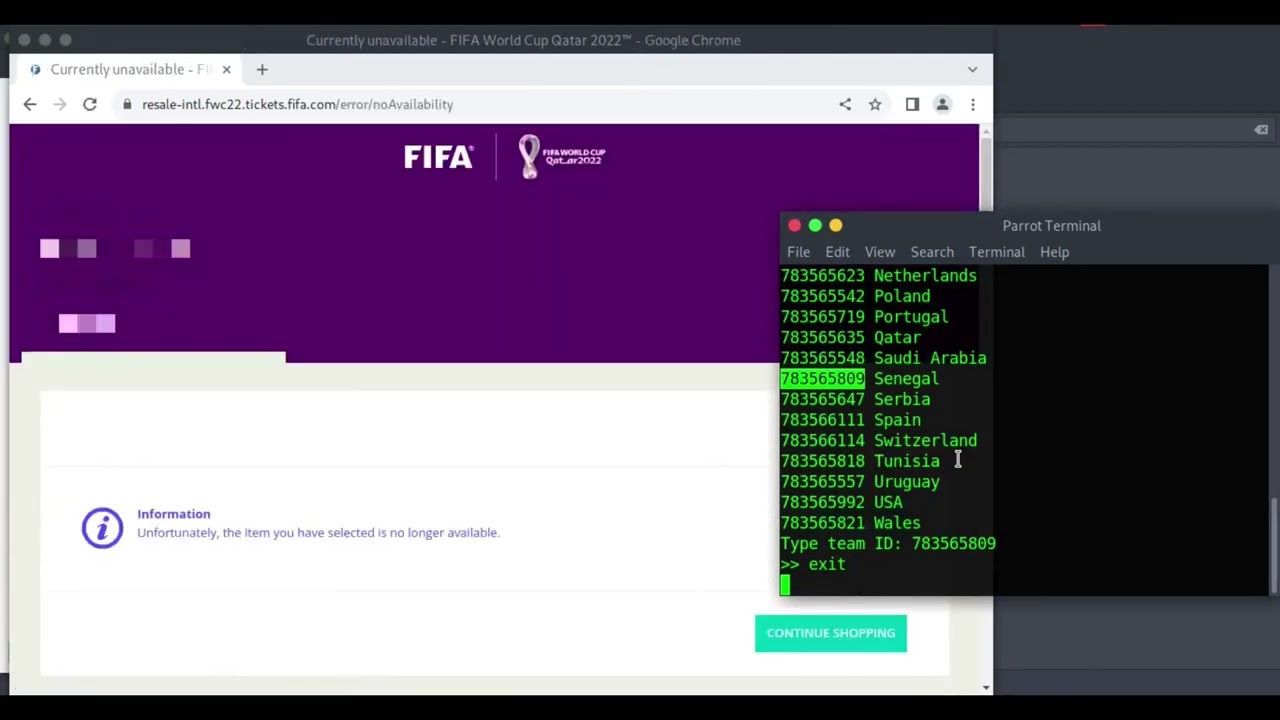Click the FIFA logo in header

coord(438,157)
